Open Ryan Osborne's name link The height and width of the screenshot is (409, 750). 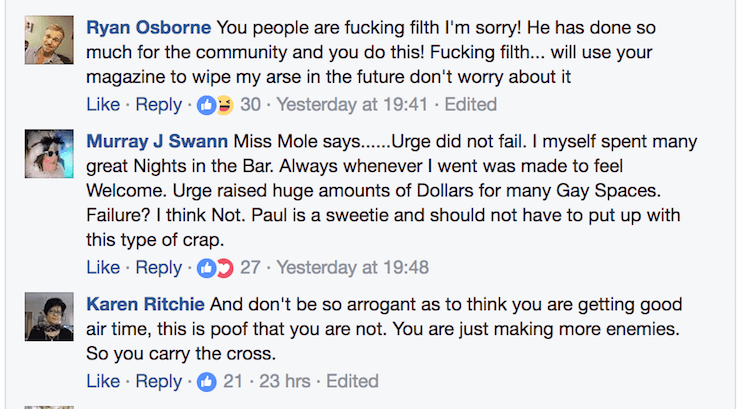coord(148,26)
